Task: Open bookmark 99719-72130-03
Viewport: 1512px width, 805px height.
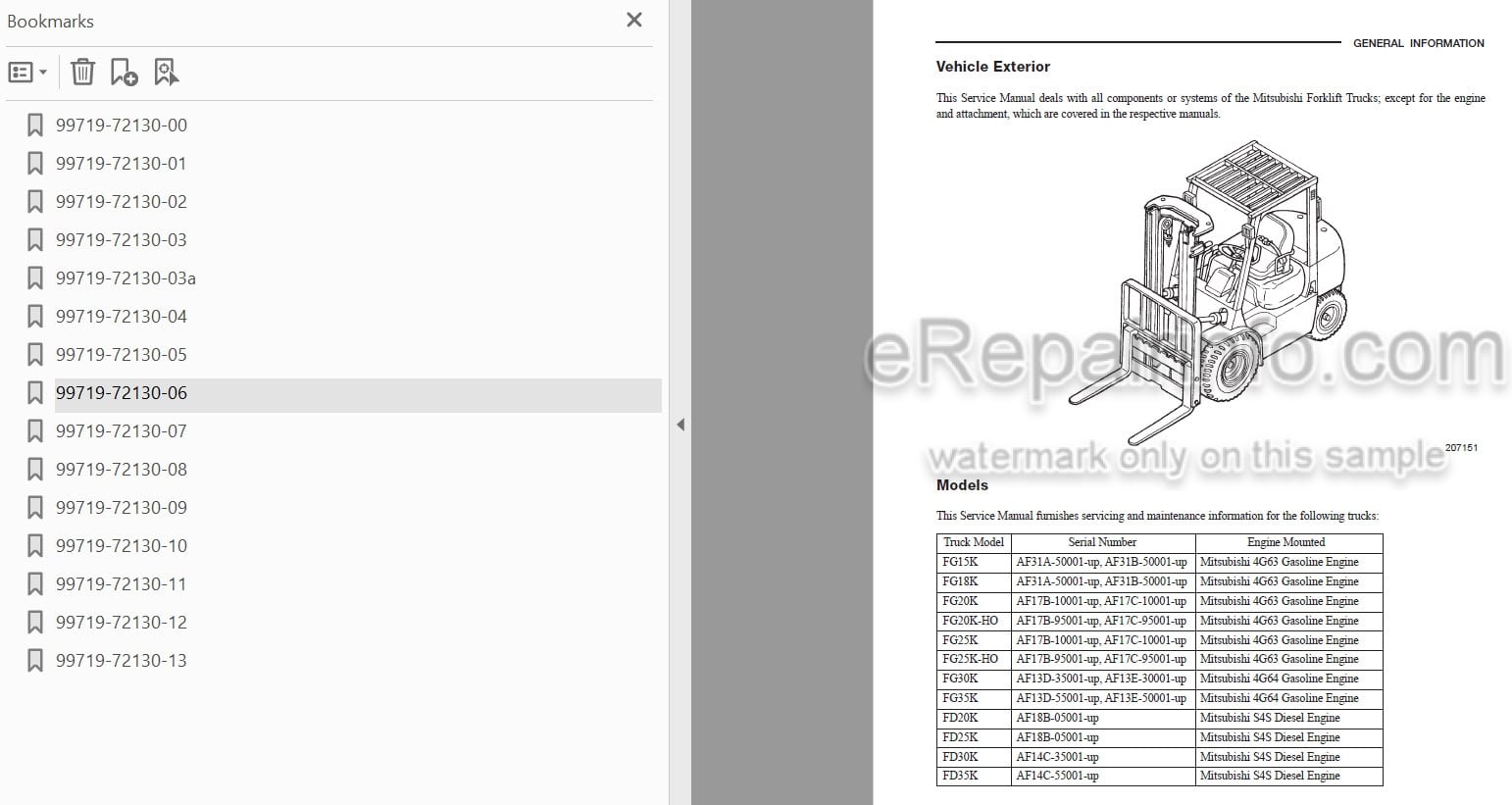Action: point(122,239)
